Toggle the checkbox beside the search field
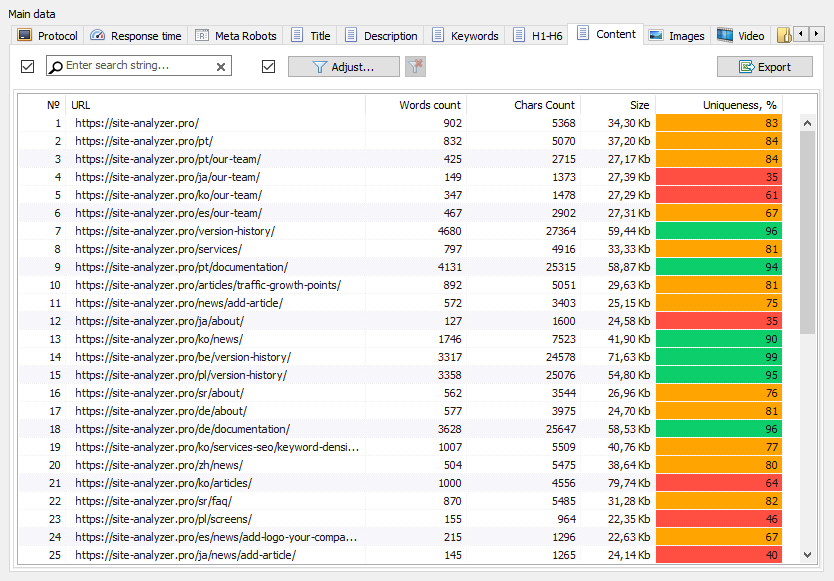The width and height of the screenshot is (834, 581). (x=27, y=67)
